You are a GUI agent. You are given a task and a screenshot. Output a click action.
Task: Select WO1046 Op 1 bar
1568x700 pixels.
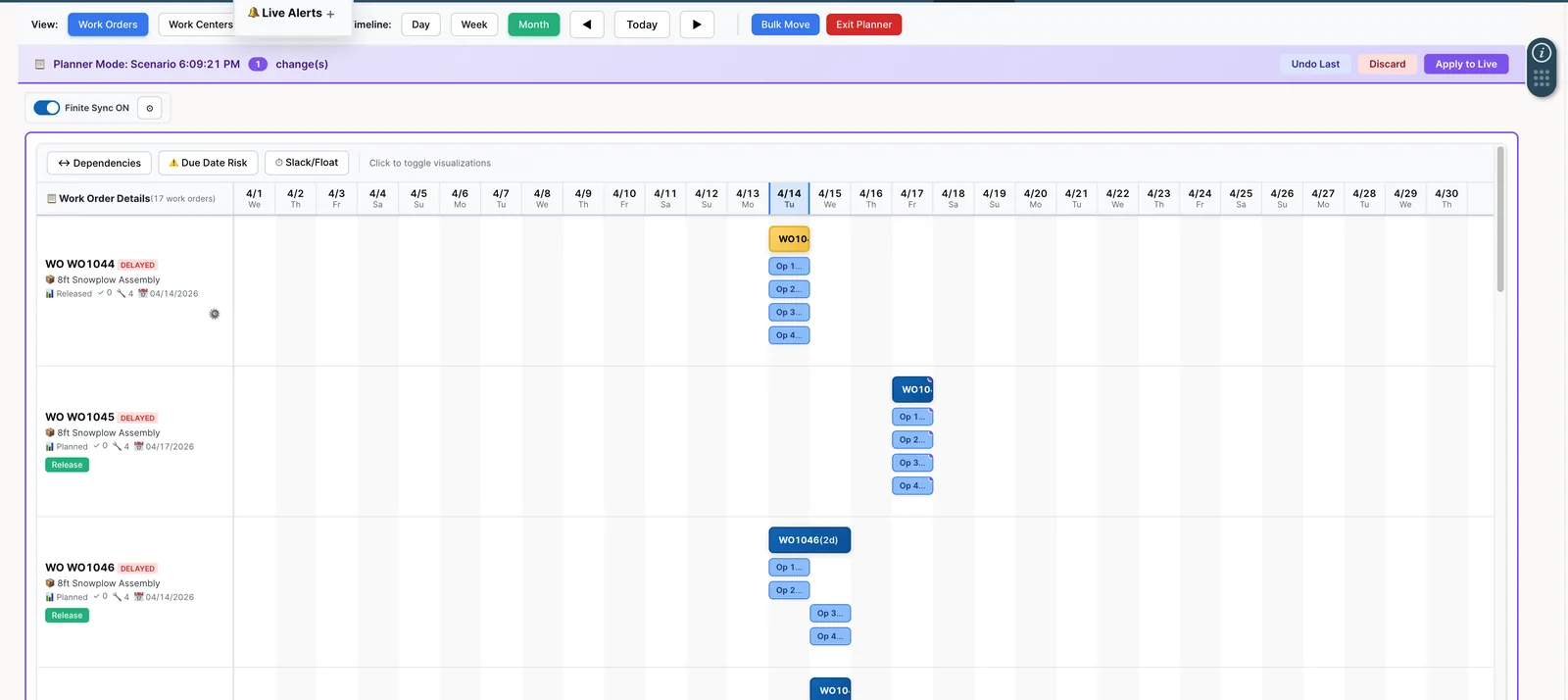coord(790,567)
